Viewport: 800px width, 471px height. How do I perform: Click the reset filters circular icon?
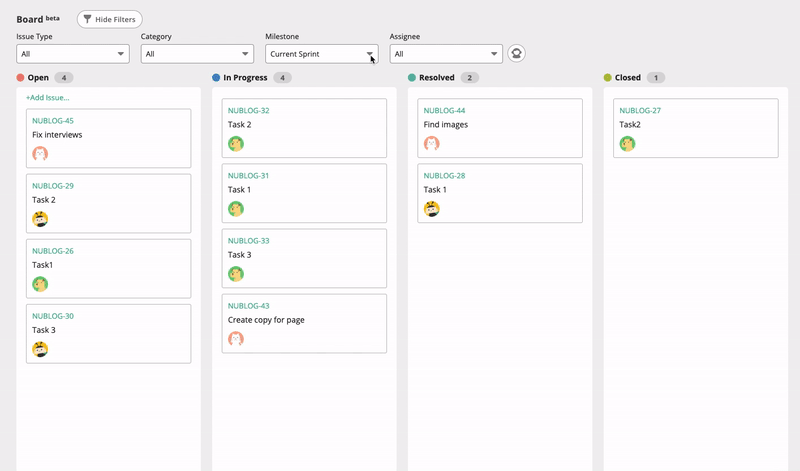(x=516, y=54)
